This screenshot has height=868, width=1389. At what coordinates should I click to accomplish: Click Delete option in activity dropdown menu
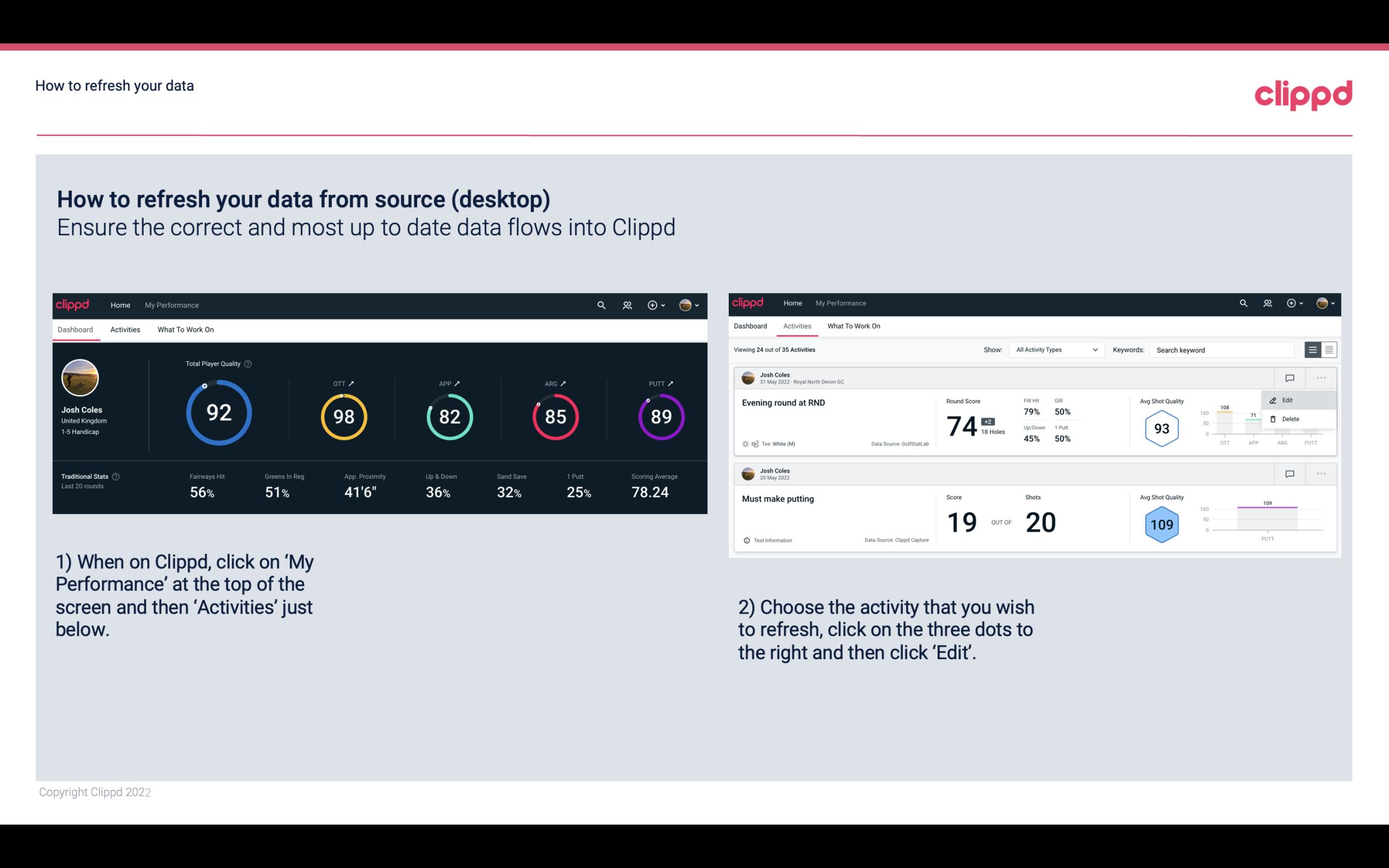pos(1290,419)
